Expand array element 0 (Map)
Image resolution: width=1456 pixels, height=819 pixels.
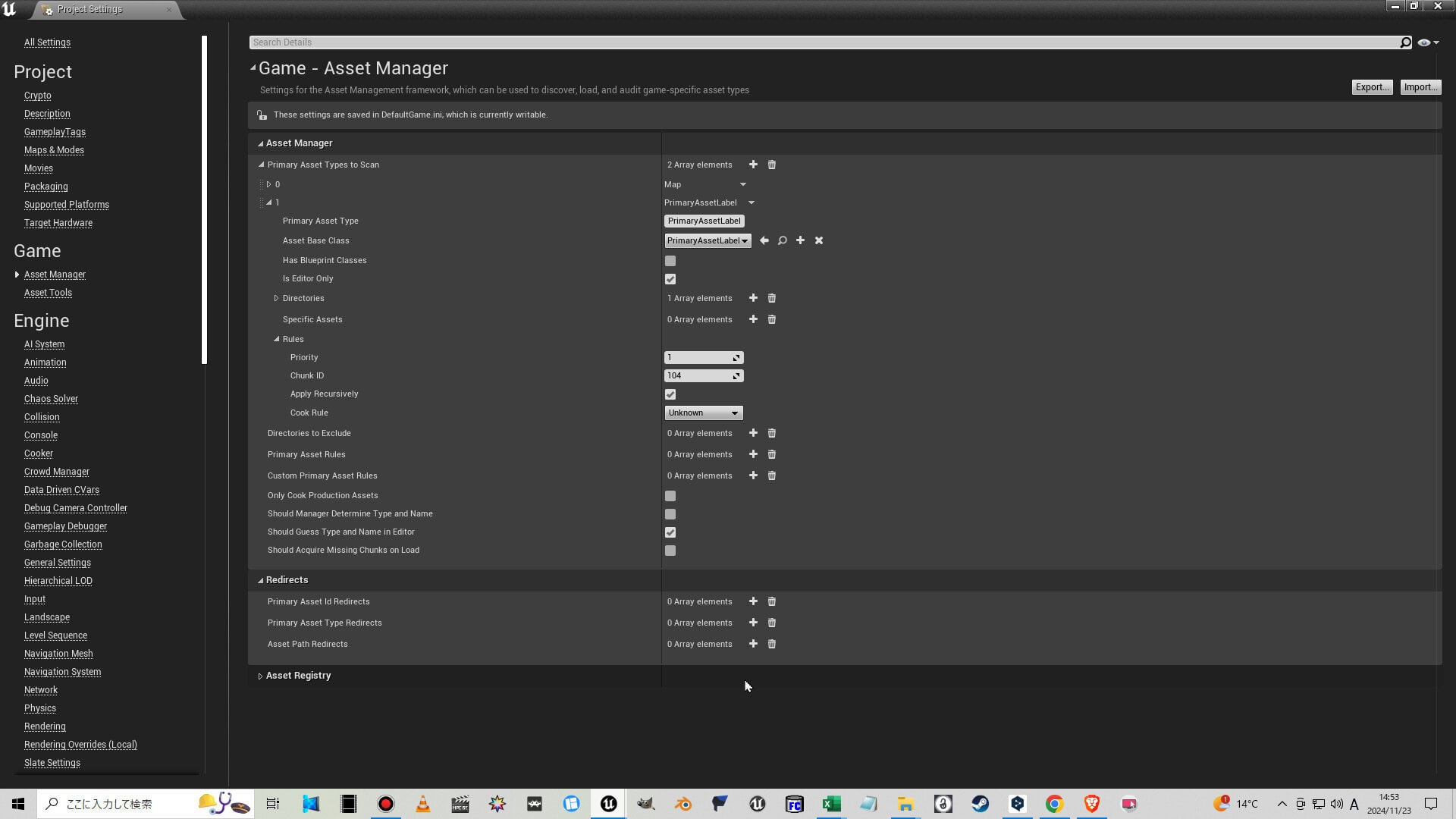269,184
